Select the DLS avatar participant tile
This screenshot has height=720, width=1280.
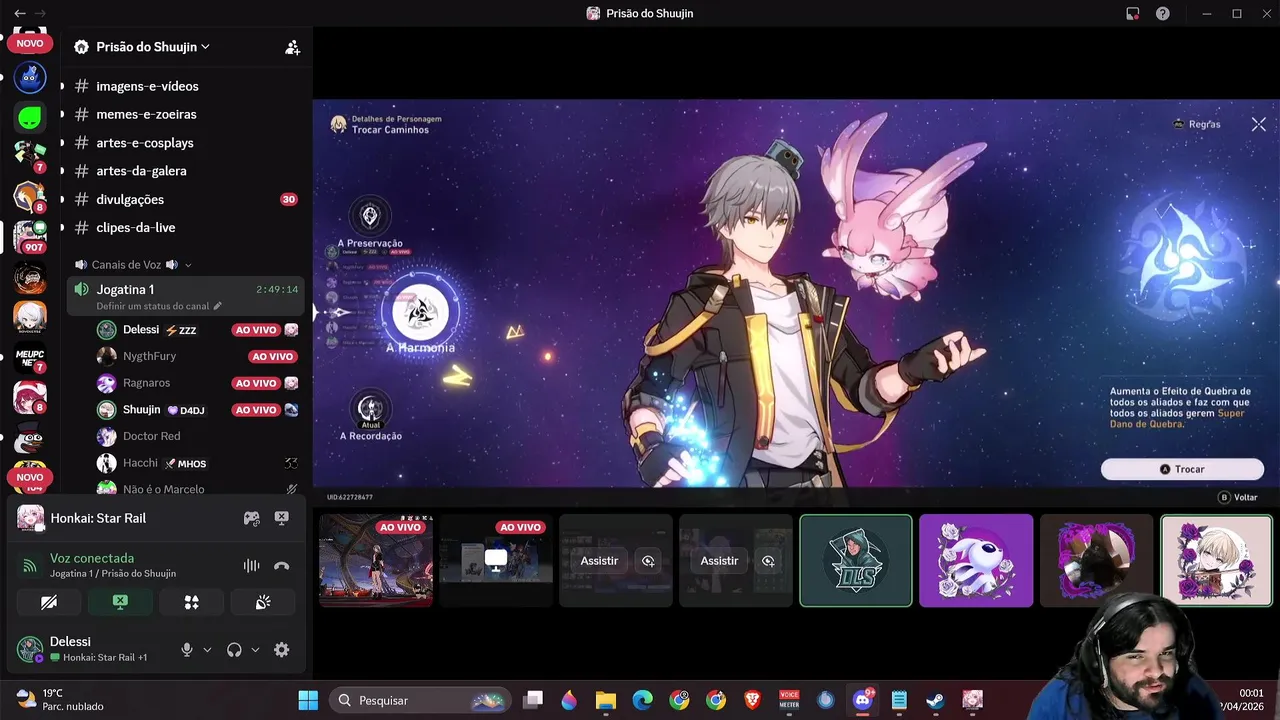coord(856,561)
